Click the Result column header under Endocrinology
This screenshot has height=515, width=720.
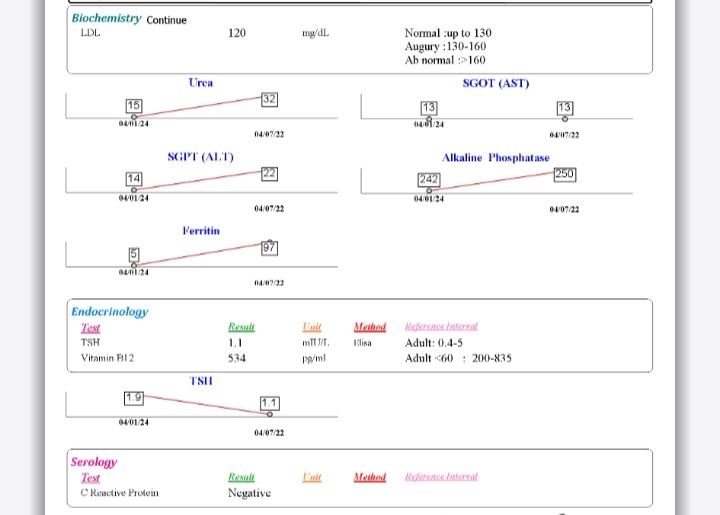(242, 327)
